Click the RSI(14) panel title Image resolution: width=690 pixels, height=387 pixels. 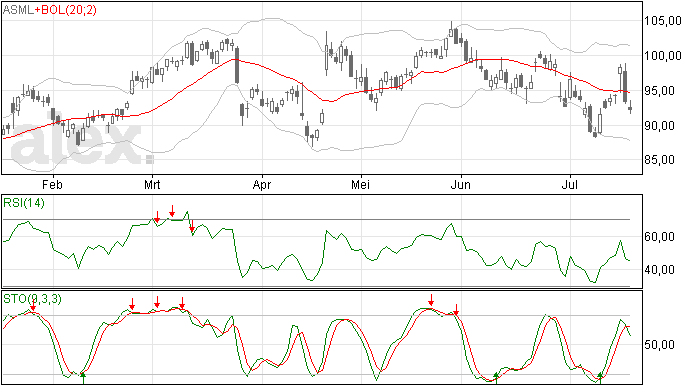click(x=24, y=203)
